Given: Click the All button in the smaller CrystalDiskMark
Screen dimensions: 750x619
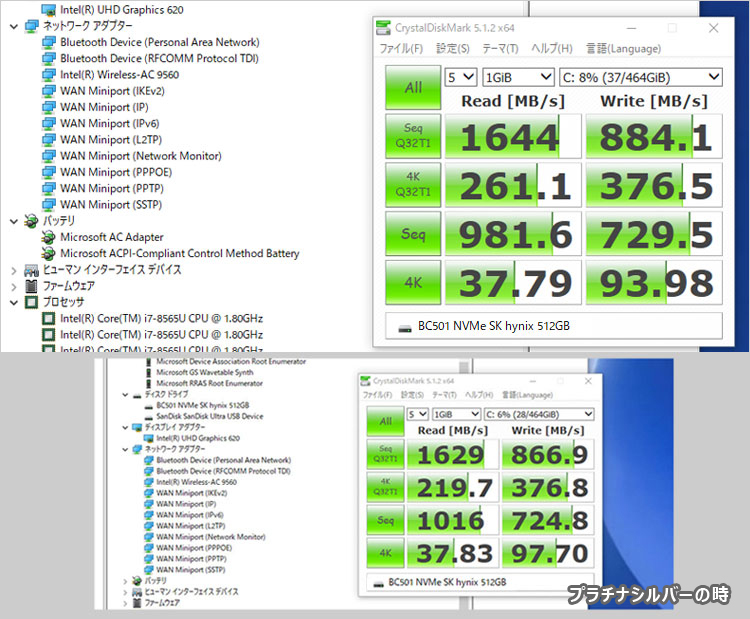Looking at the screenshot, I should (x=386, y=421).
